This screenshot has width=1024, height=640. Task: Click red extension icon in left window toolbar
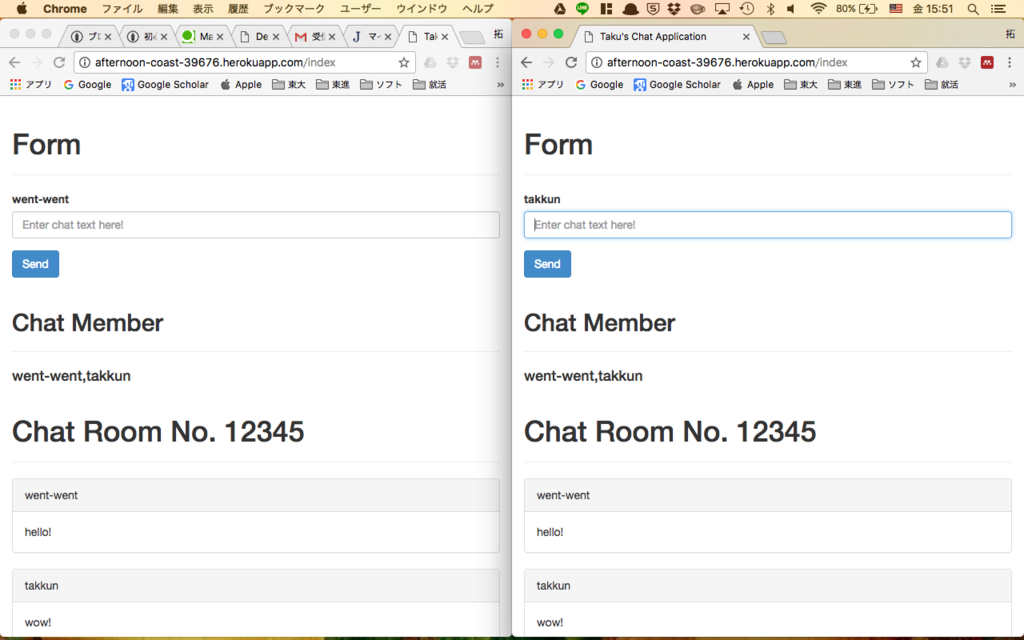coord(475,62)
